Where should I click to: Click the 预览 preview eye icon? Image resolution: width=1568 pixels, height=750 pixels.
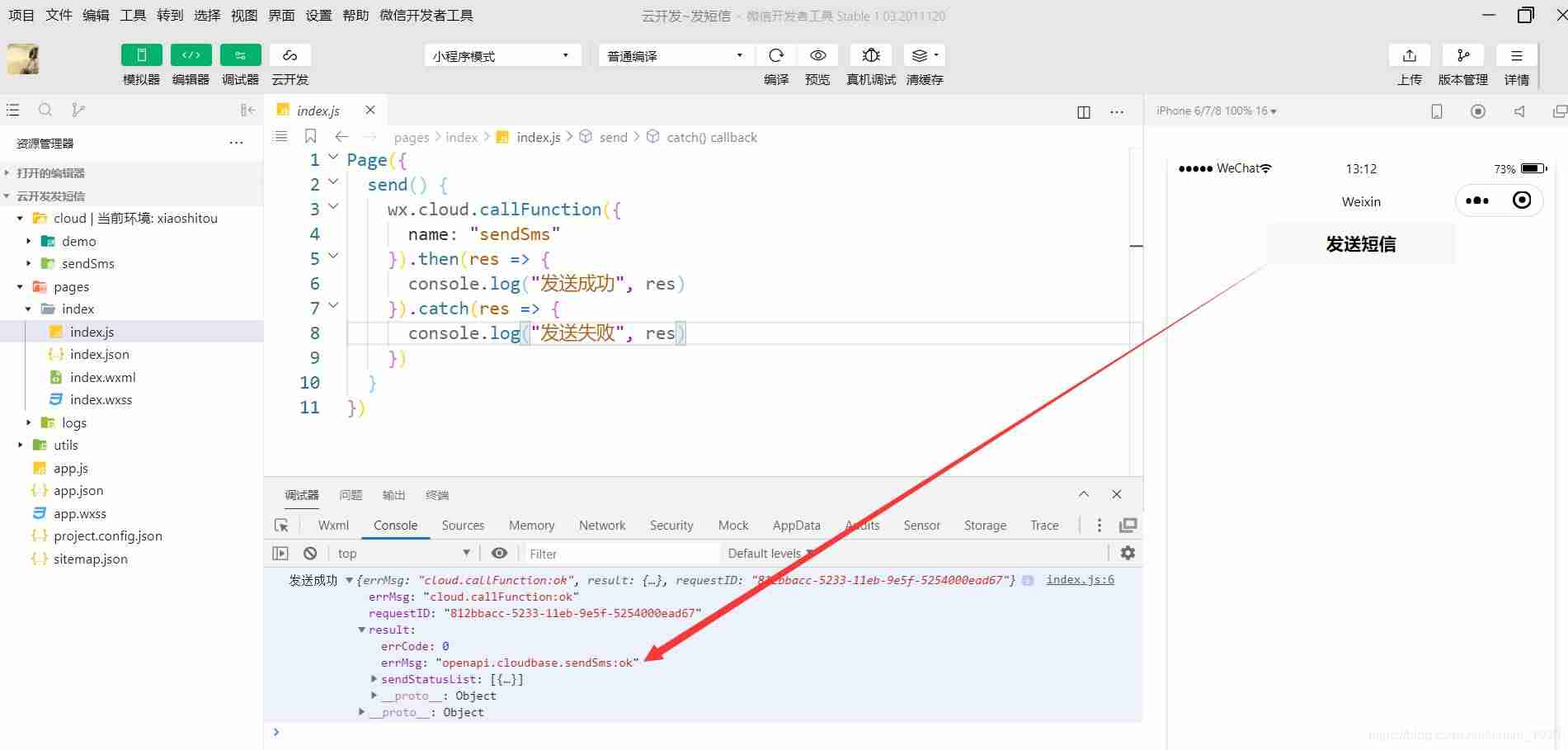(x=817, y=55)
